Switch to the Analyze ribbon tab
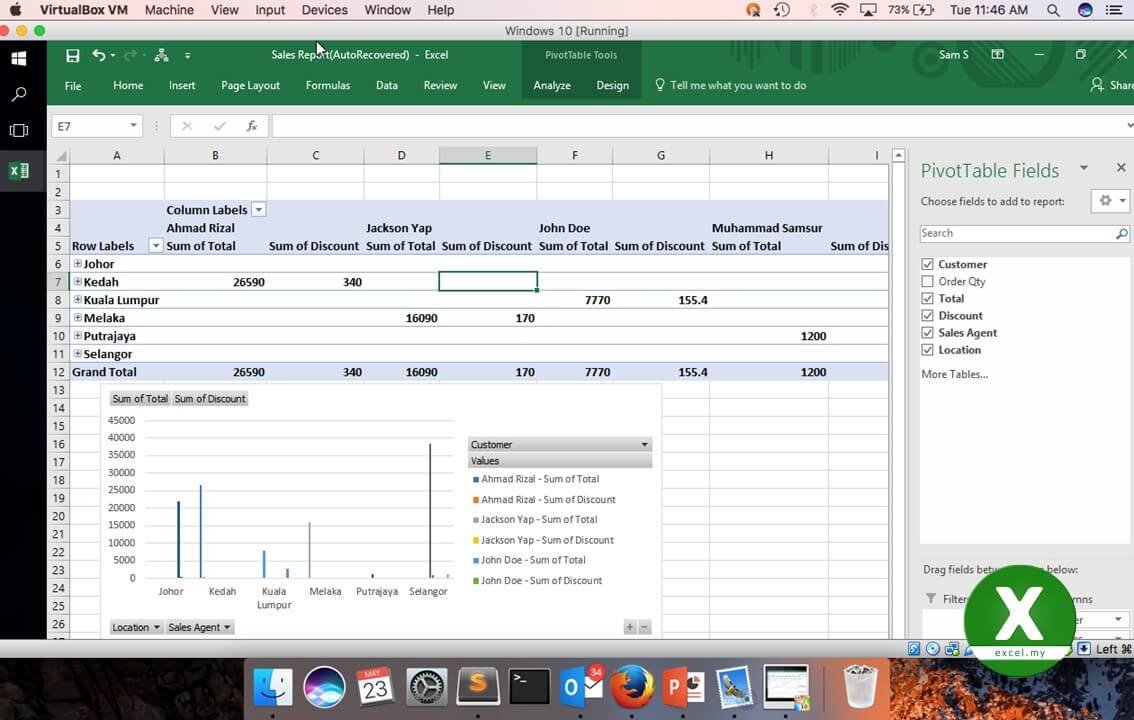The image size is (1134, 720). [552, 86]
